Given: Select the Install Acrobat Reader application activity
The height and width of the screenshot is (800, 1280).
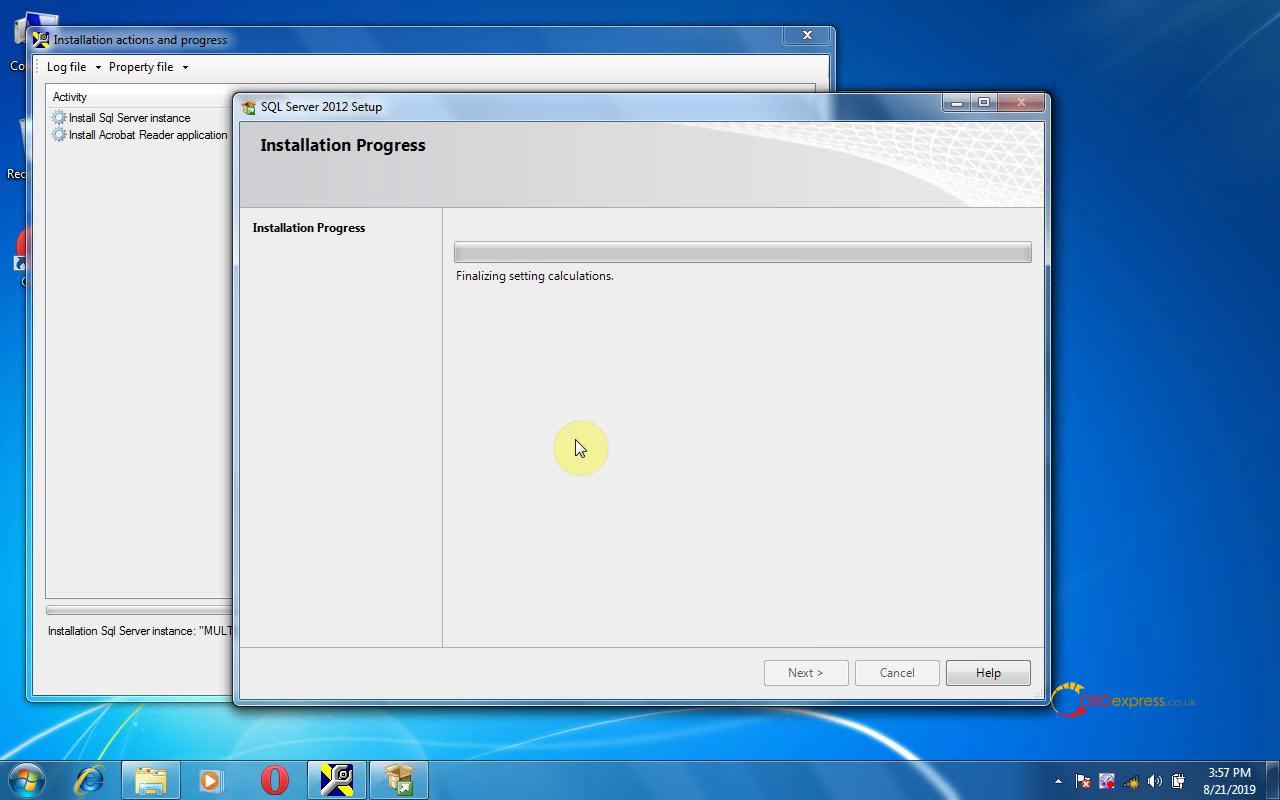Looking at the screenshot, I should pos(147,135).
